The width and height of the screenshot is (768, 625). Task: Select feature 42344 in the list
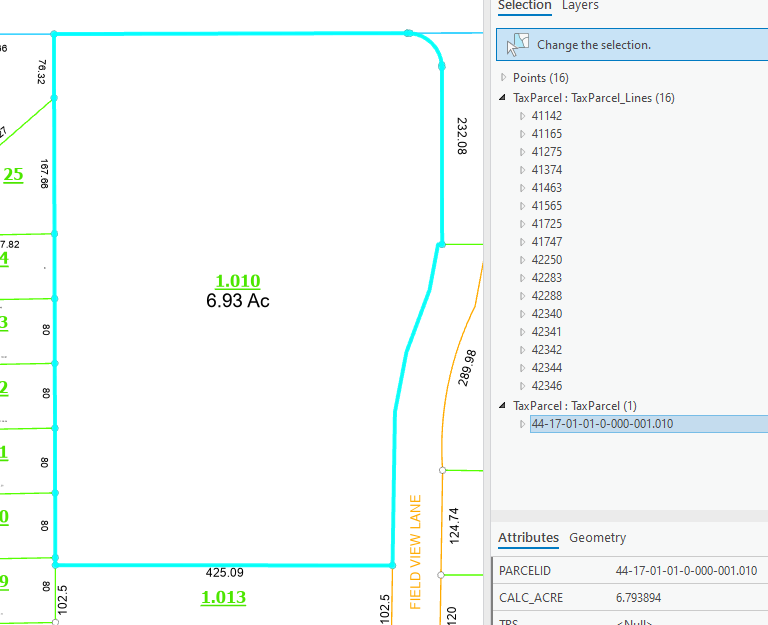(547, 368)
